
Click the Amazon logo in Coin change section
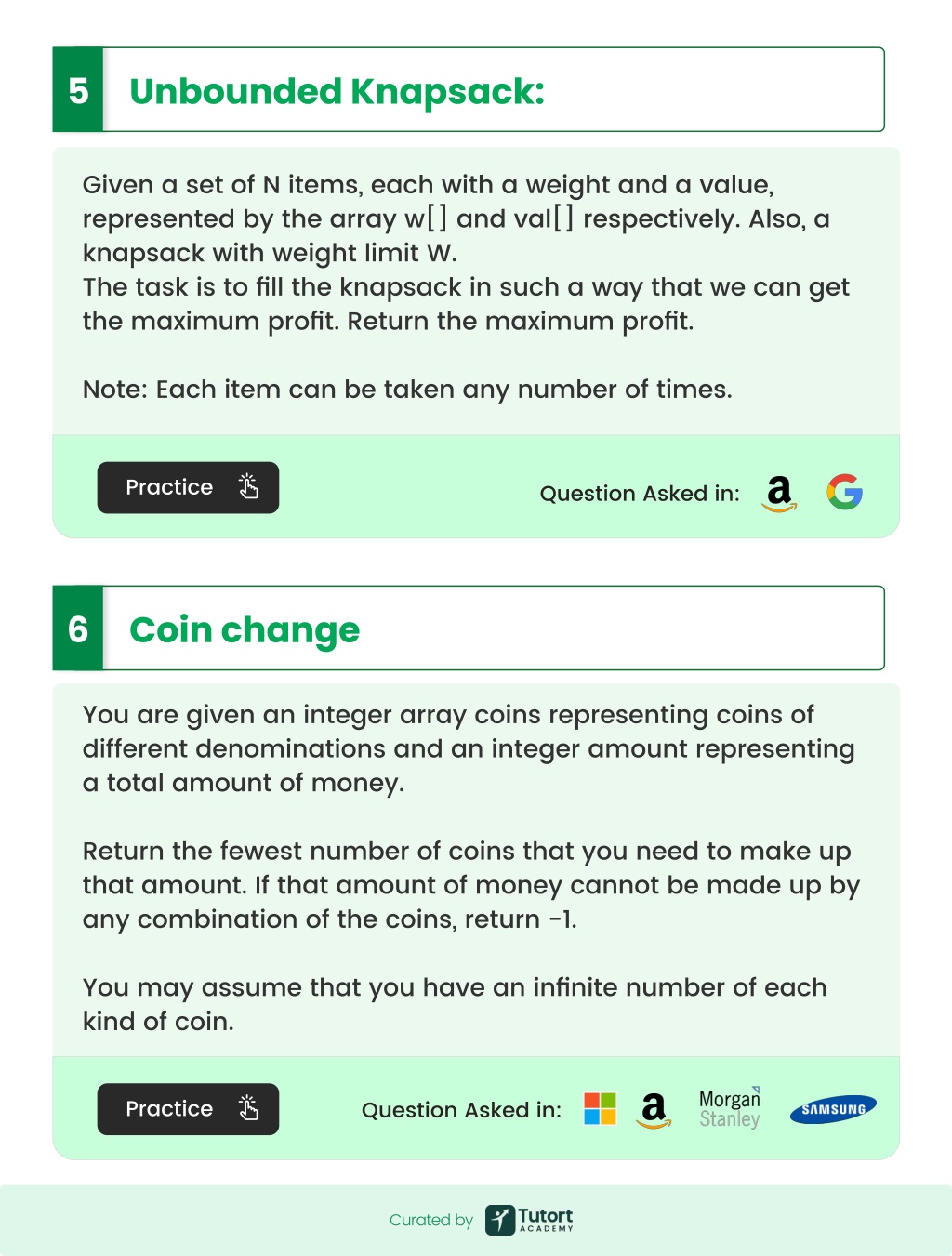[x=654, y=1110]
